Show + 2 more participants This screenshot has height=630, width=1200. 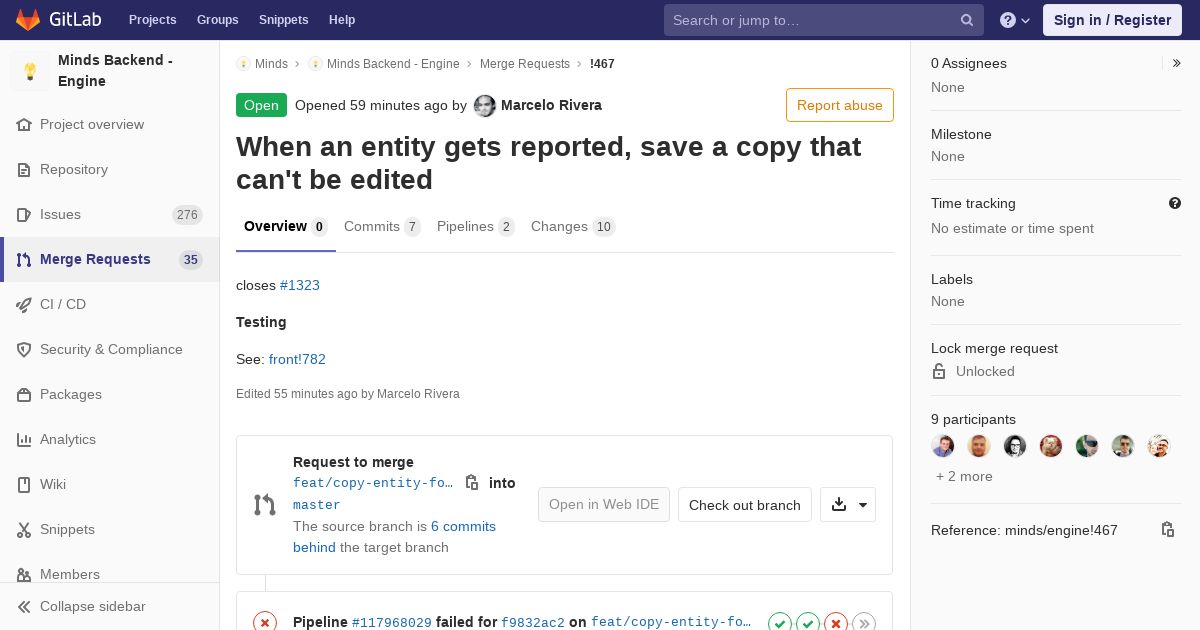pos(964,476)
